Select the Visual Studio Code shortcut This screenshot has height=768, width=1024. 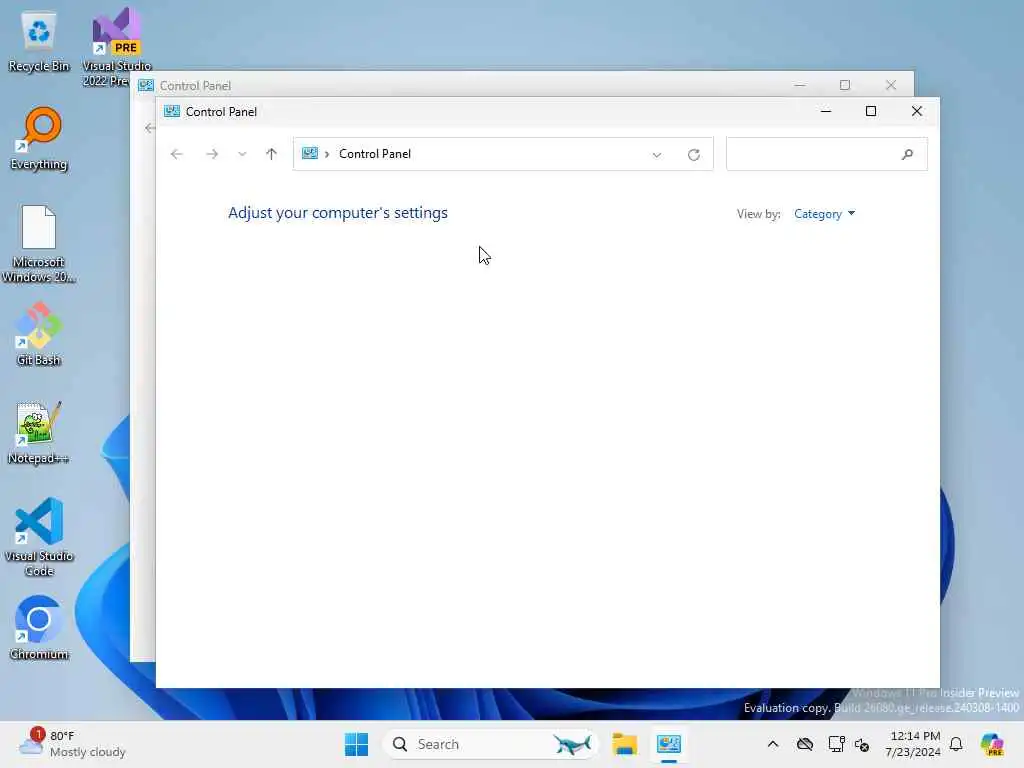pos(39,537)
